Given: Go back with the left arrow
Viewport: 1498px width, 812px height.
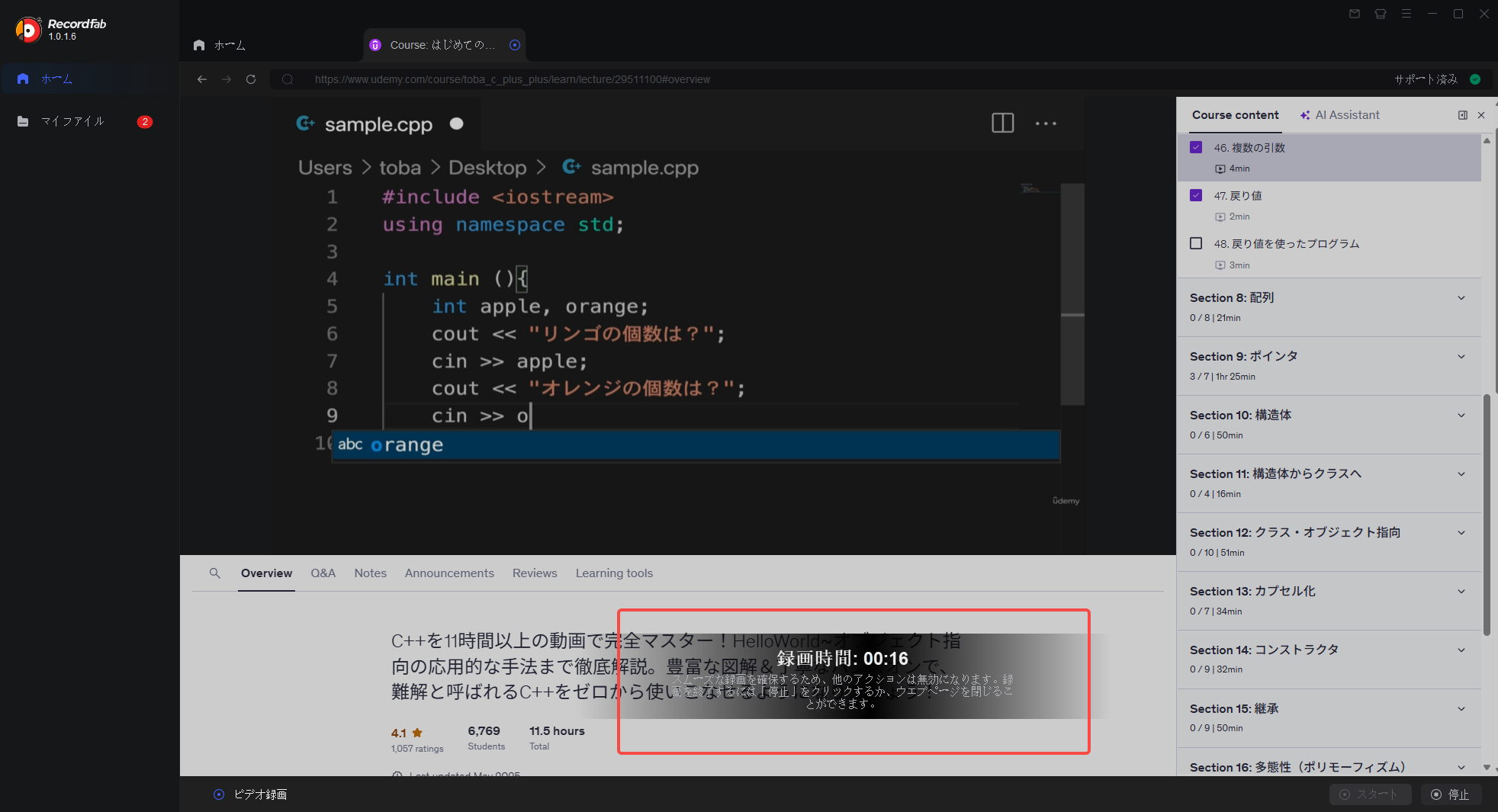Looking at the screenshot, I should coord(201,79).
